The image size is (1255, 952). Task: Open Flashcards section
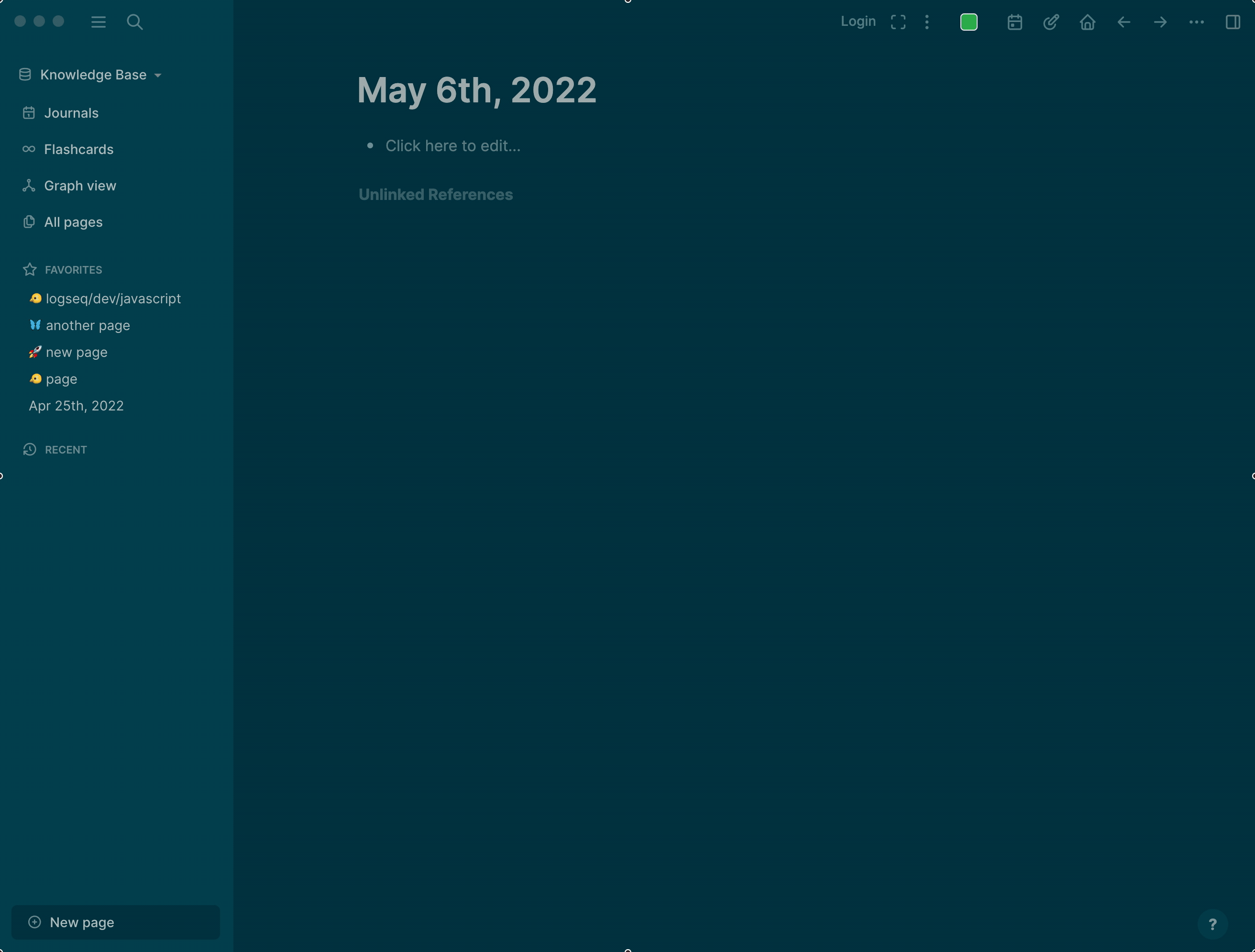tap(79, 149)
